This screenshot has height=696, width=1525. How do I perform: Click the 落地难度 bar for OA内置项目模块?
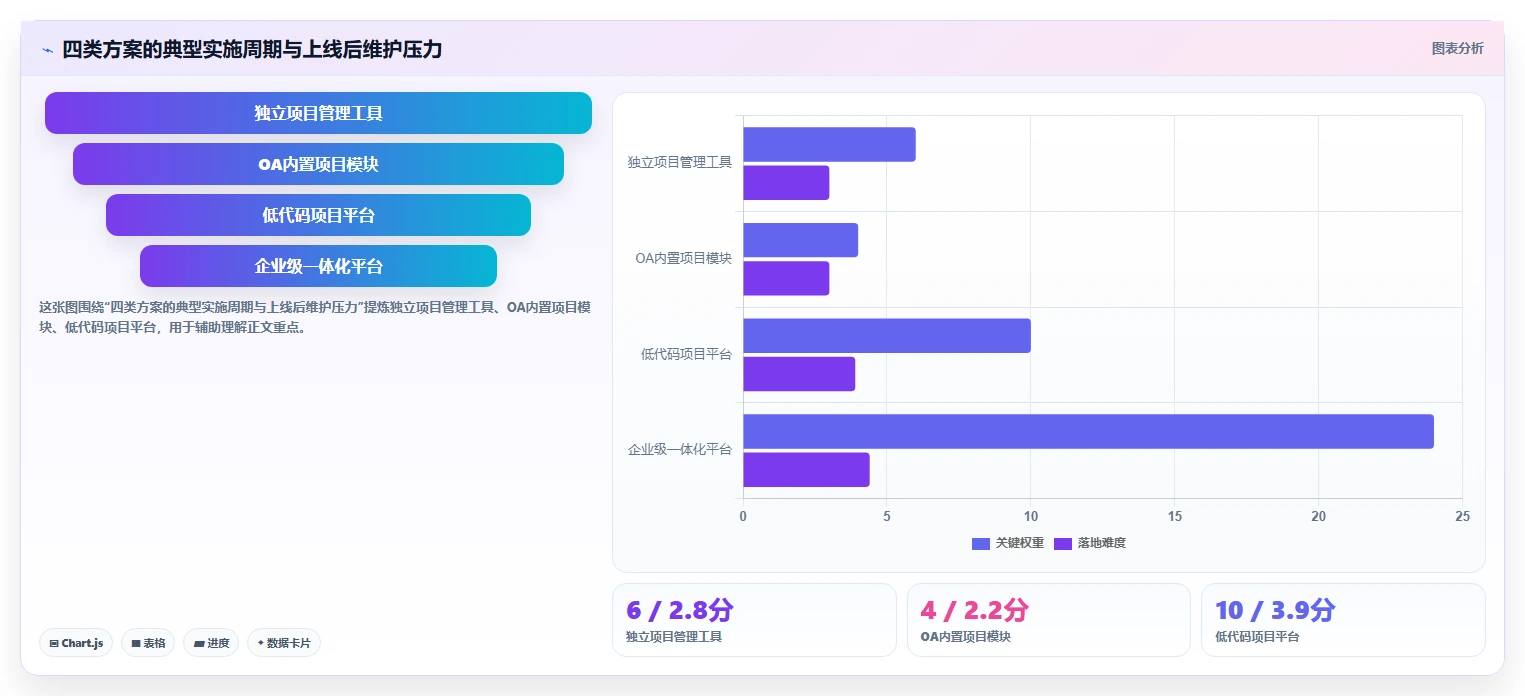[786, 278]
